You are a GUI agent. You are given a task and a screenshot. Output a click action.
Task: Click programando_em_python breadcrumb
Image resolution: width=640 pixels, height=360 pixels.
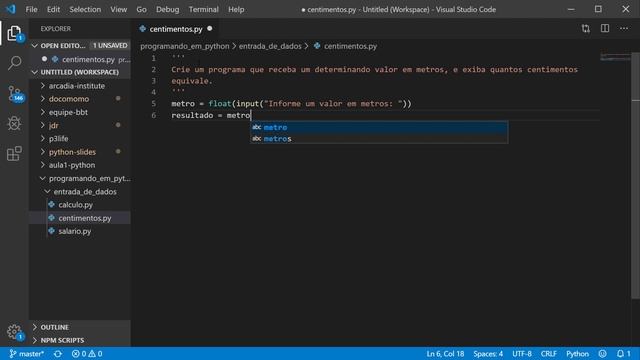tap(184, 46)
